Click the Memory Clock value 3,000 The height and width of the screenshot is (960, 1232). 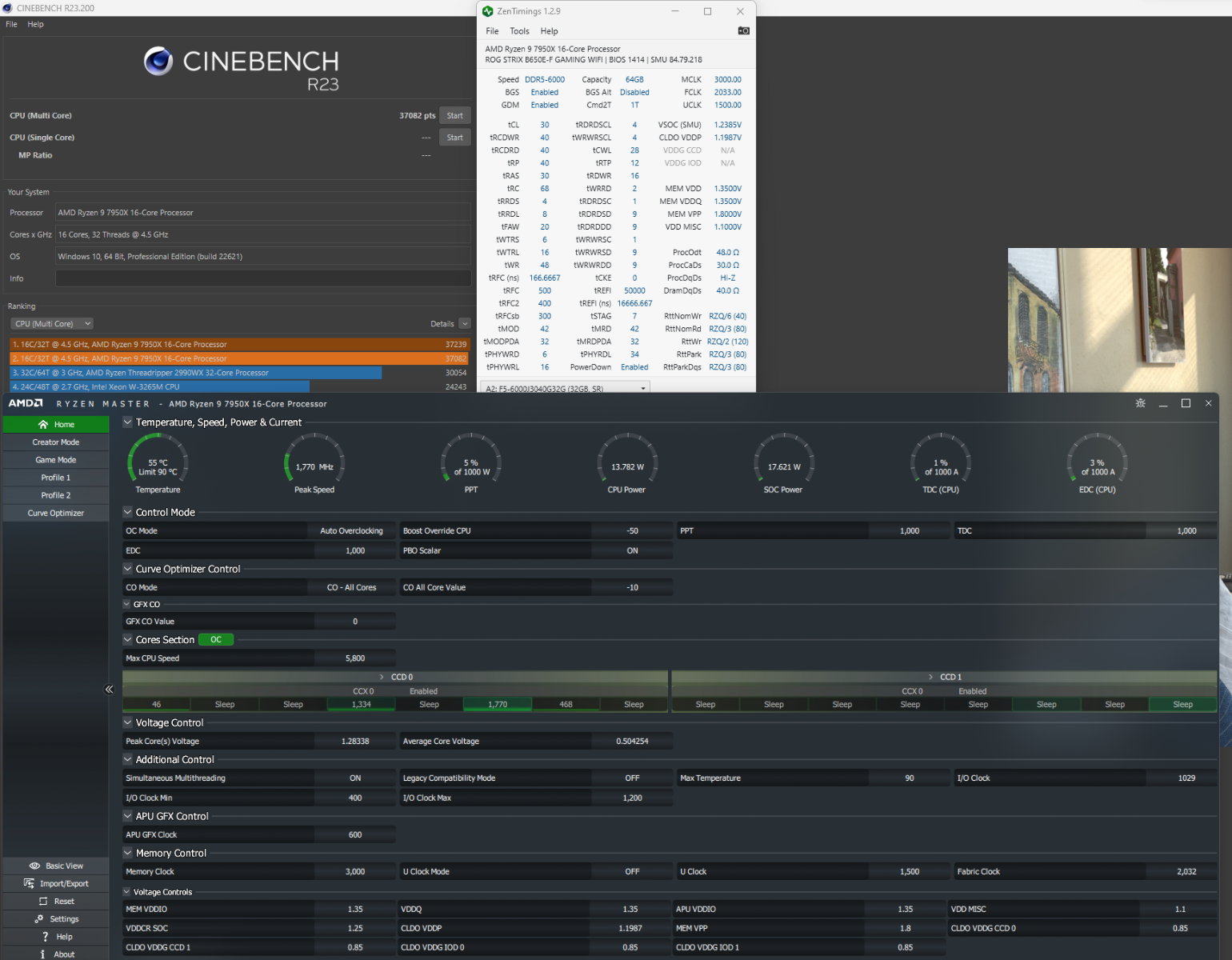(355, 871)
